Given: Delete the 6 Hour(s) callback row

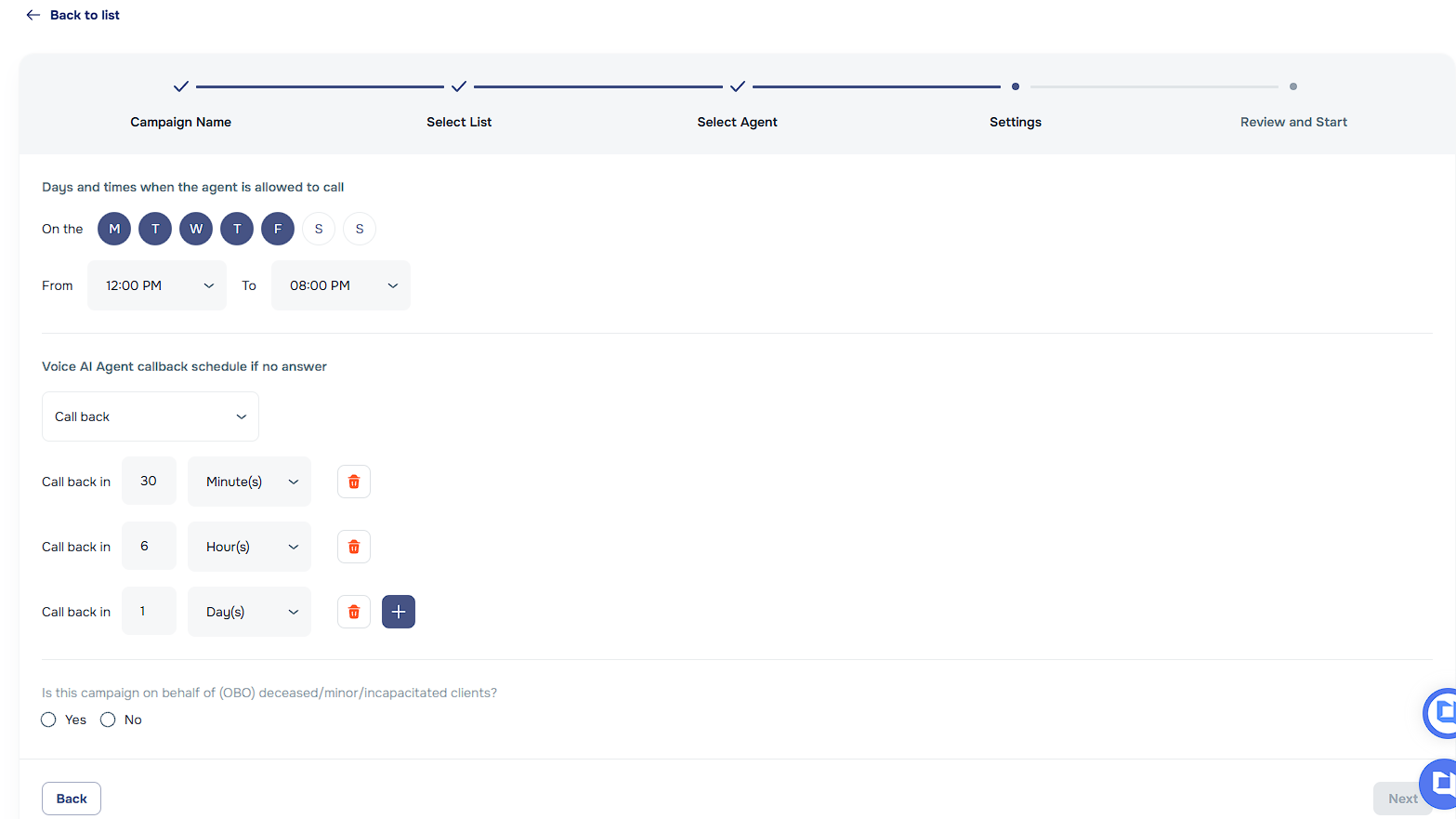Looking at the screenshot, I should click(353, 547).
